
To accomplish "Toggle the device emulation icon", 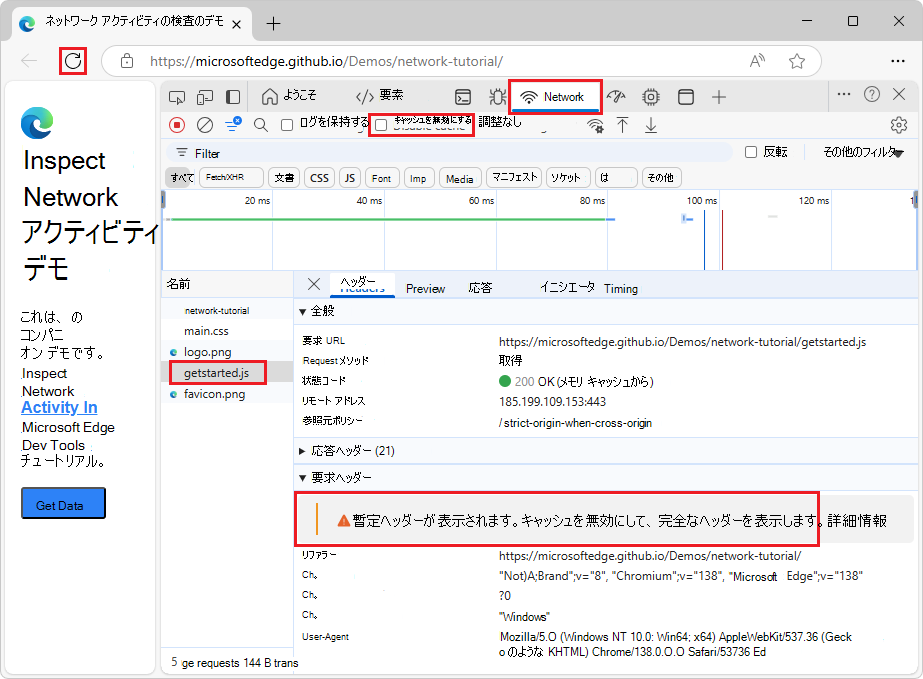I will coord(205,96).
